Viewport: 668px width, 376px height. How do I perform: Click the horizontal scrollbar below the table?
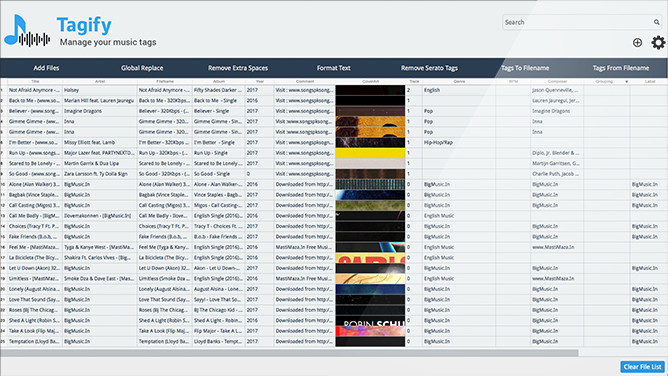289,353
